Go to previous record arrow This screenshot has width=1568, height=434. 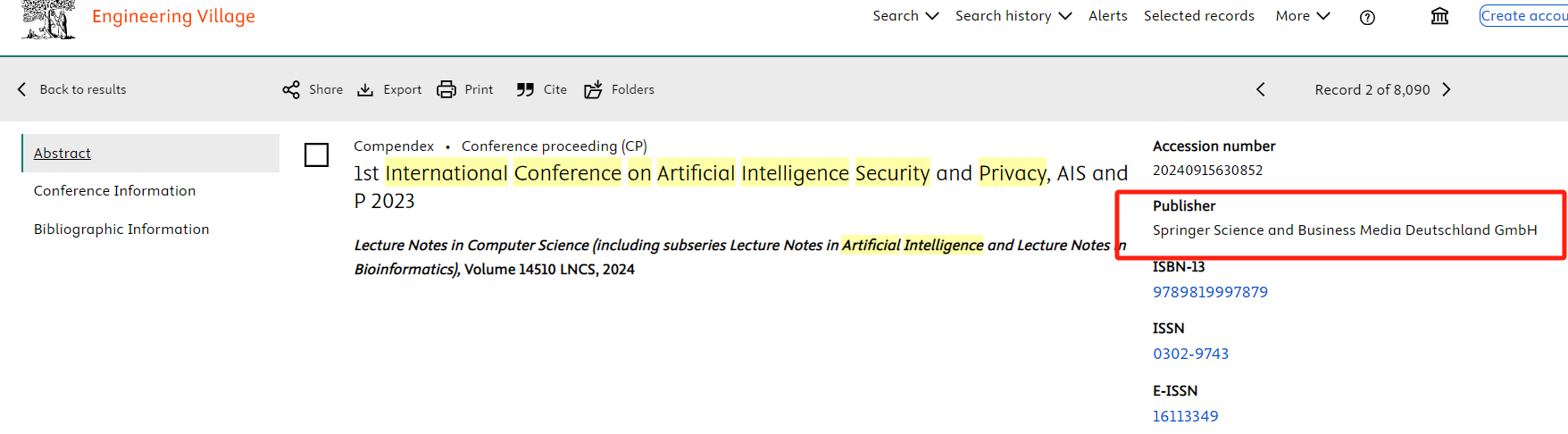coord(1261,89)
